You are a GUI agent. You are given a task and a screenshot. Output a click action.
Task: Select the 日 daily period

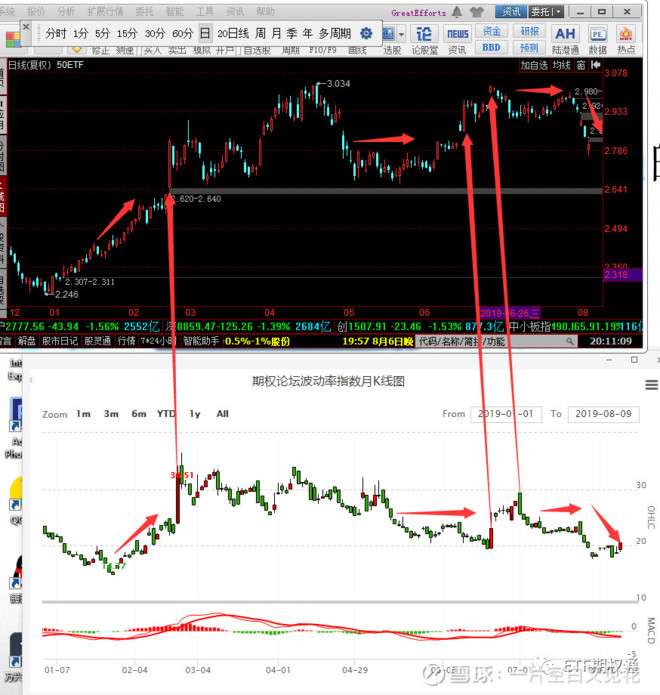pyautogui.click(x=205, y=33)
